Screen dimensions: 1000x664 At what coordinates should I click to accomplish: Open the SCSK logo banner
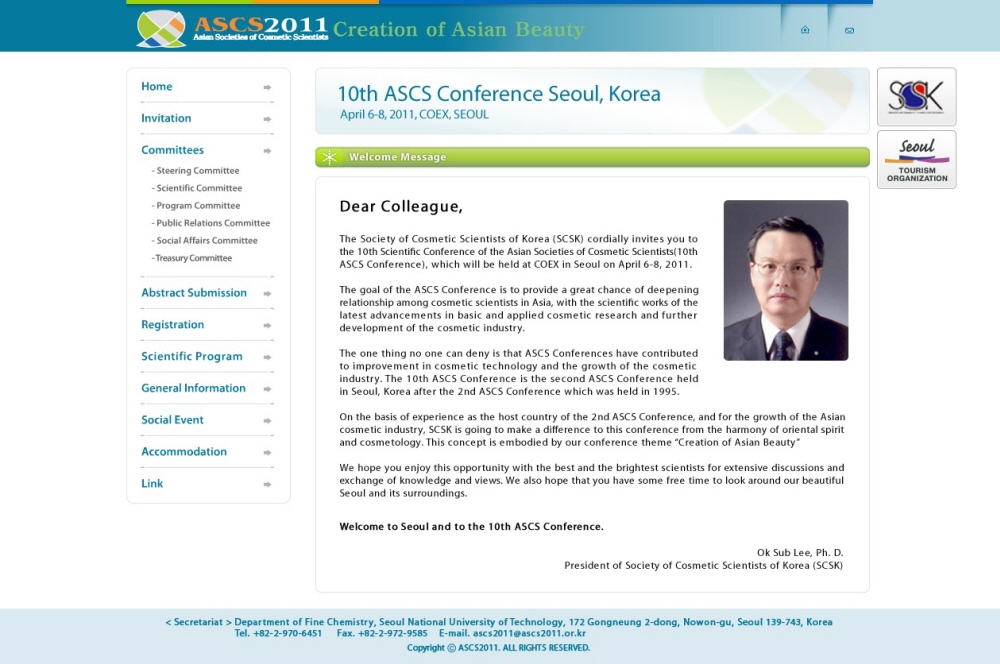point(916,97)
